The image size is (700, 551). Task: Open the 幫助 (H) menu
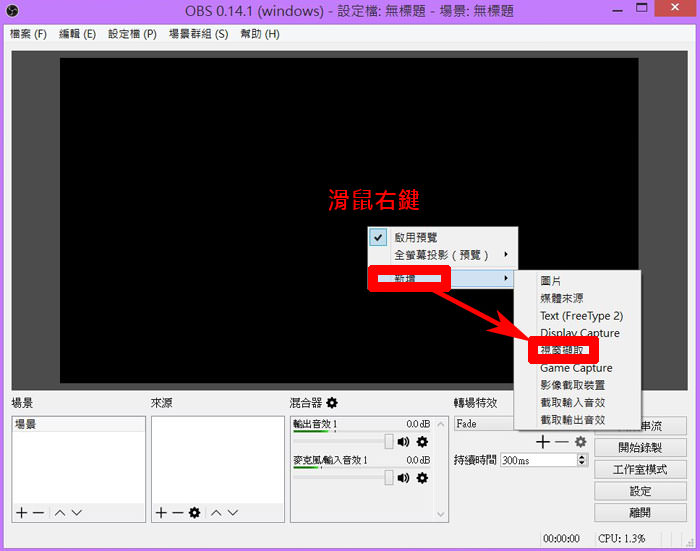pyautogui.click(x=260, y=34)
